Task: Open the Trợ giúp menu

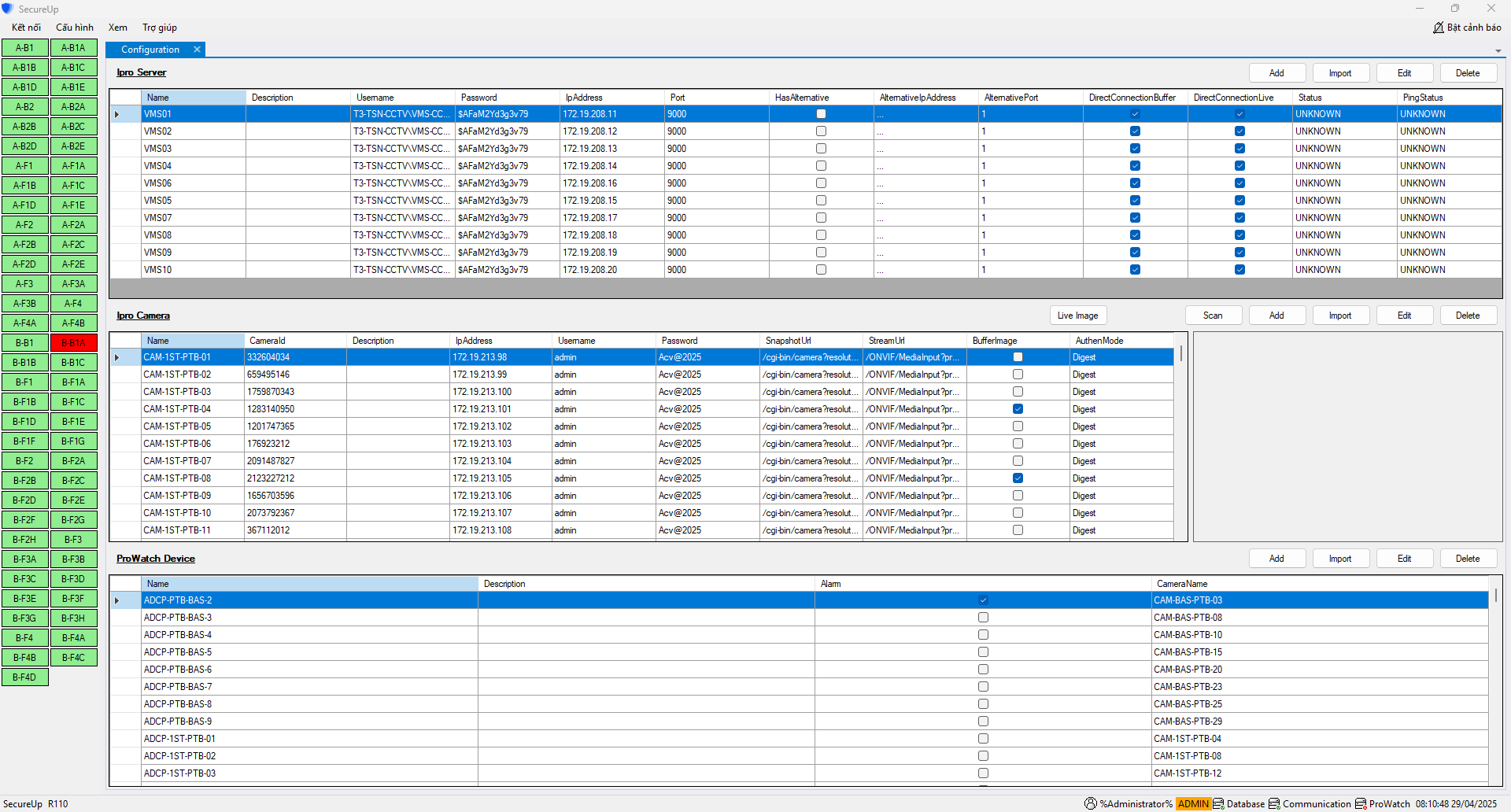Action: pyautogui.click(x=159, y=28)
